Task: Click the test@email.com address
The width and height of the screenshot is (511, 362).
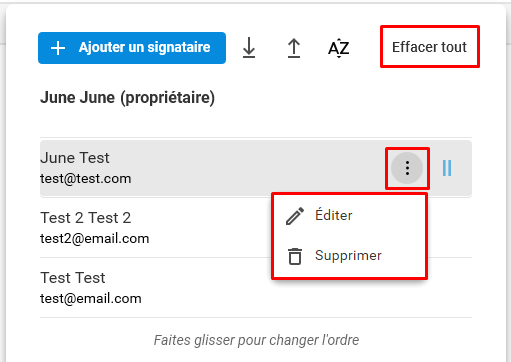Action: pos(91,299)
